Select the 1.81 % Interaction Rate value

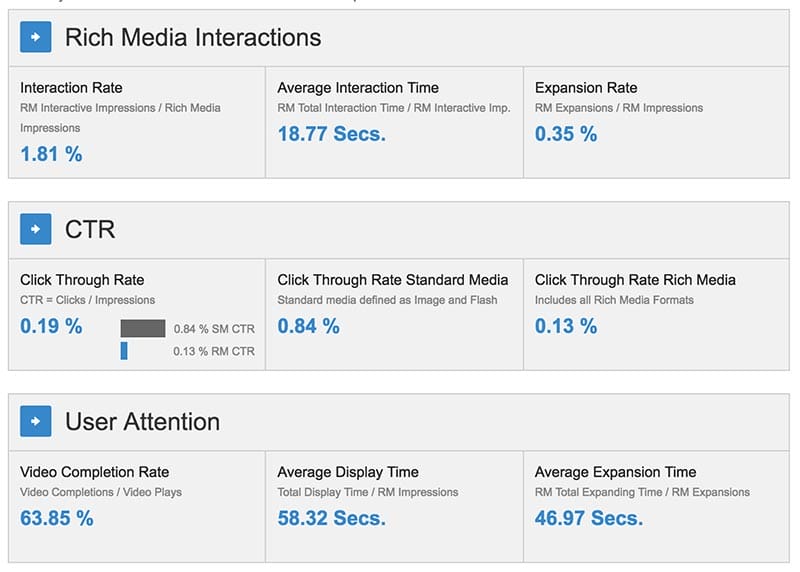tap(51, 154)
